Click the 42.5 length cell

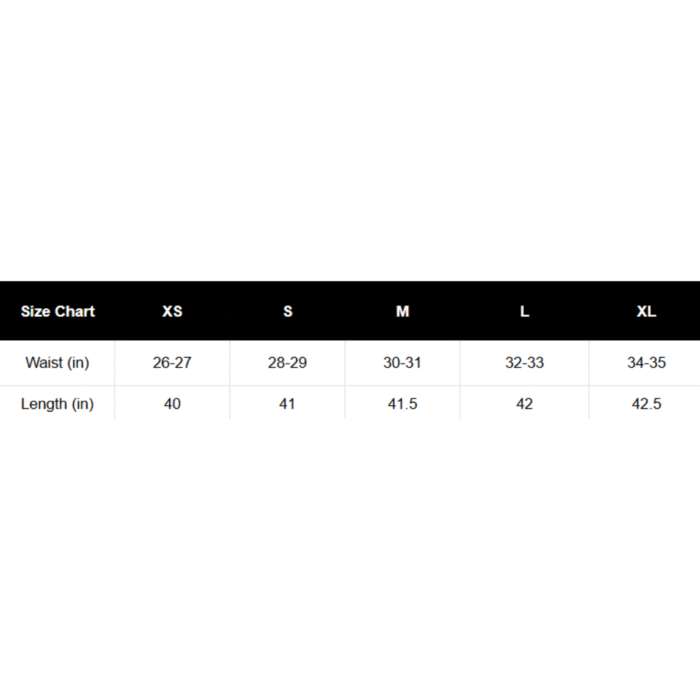pyautogui.click(x=646, y=404)
